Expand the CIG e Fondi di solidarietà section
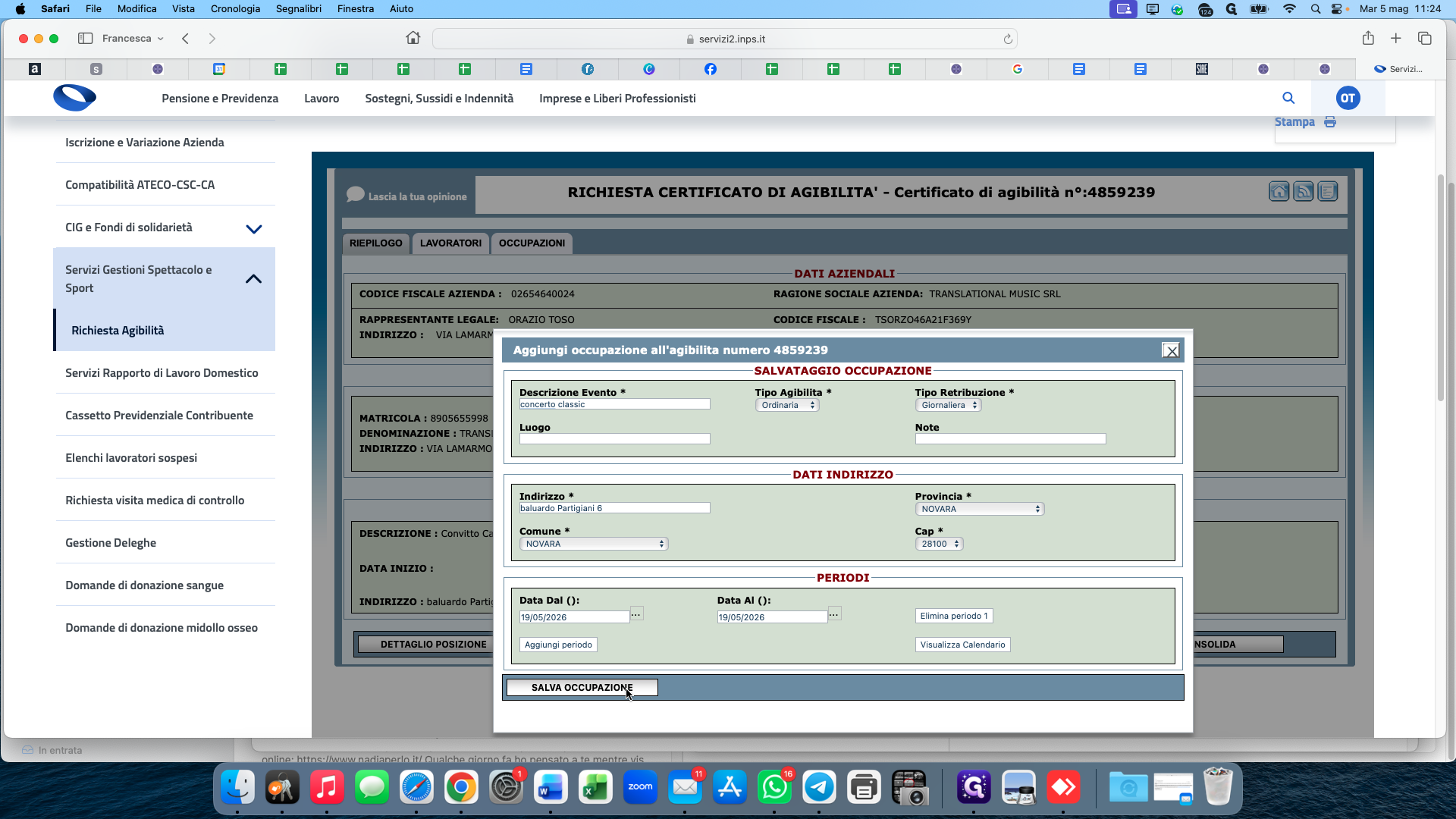 253,229
